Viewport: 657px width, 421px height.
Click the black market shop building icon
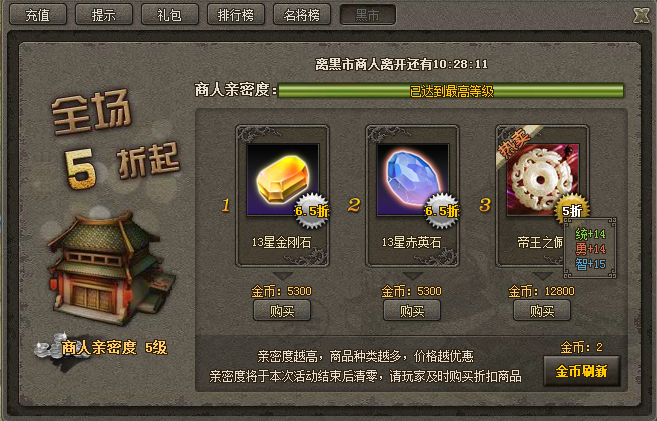[x=111, y=268]
